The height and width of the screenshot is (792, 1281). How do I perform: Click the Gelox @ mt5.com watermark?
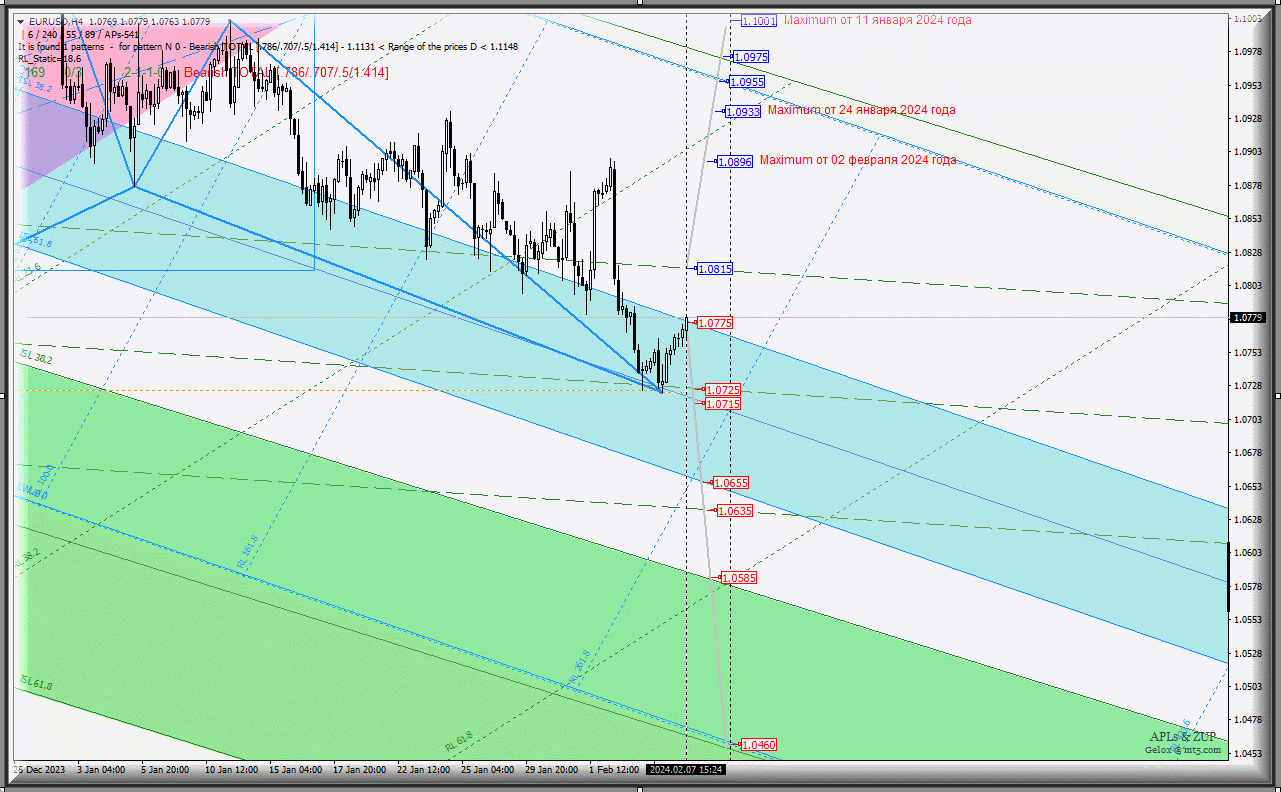pos(1183,749)
